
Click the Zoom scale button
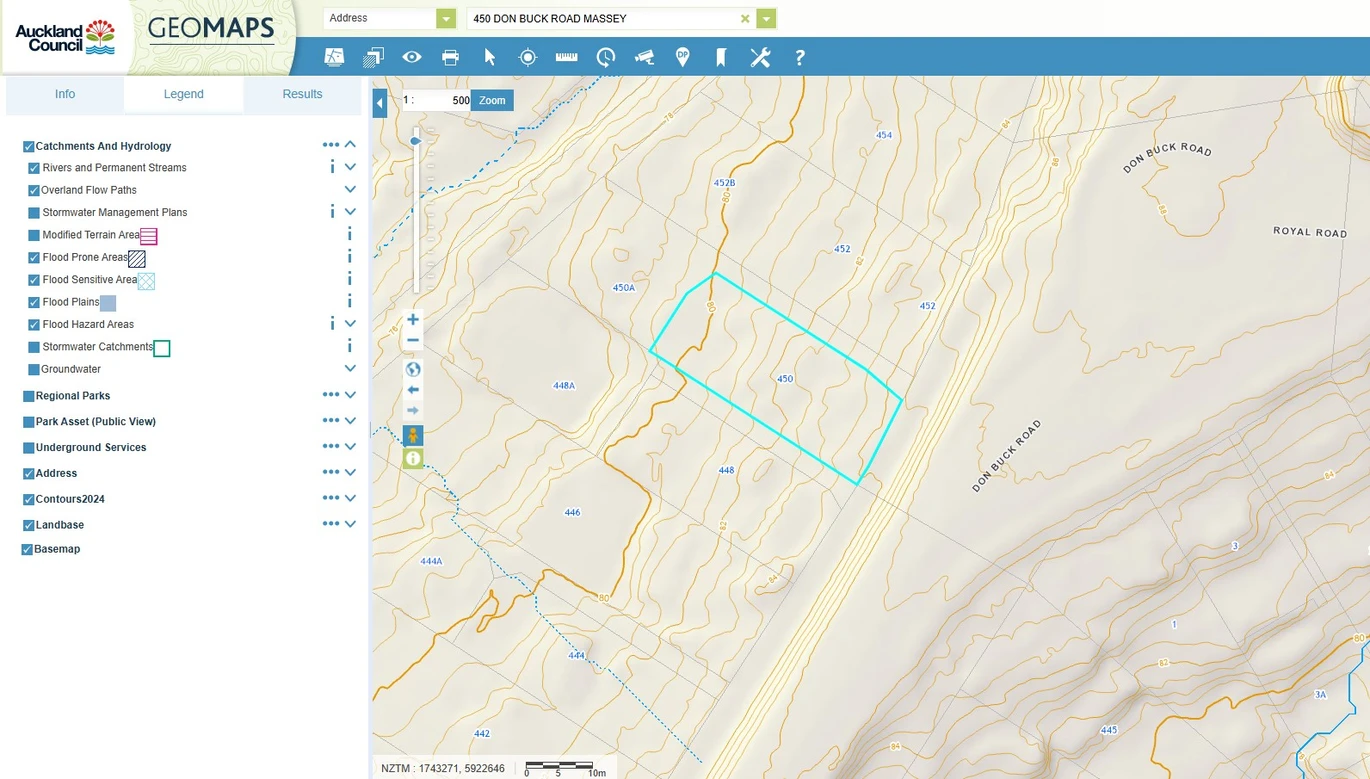[492, 100]
